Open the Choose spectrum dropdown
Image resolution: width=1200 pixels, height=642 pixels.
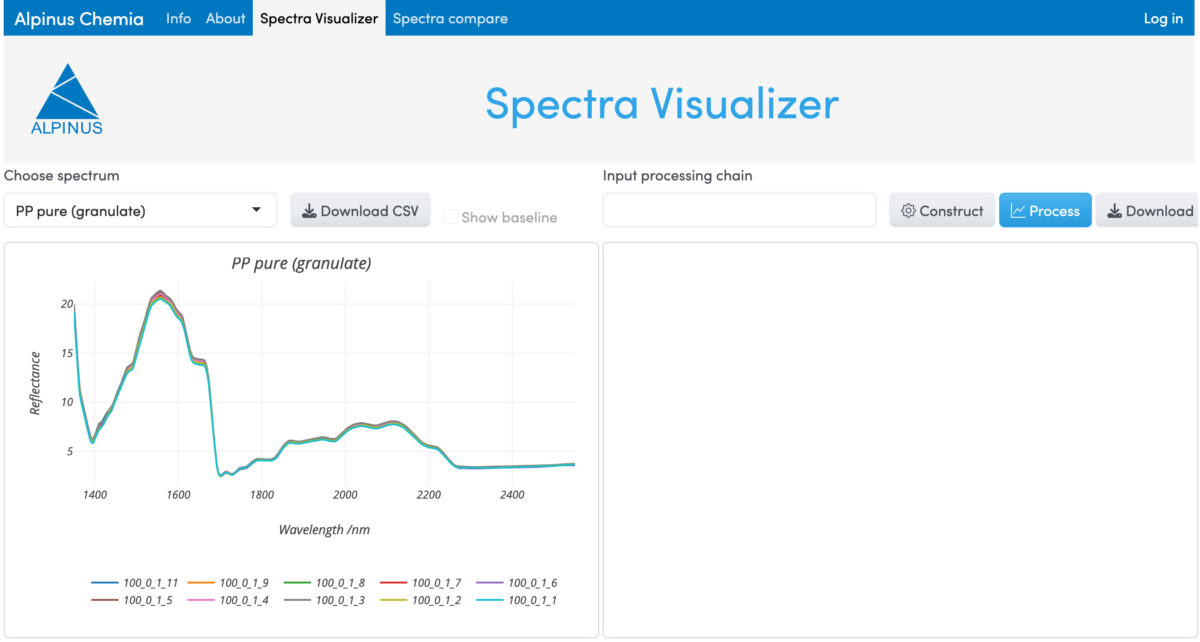pos(140,211)
